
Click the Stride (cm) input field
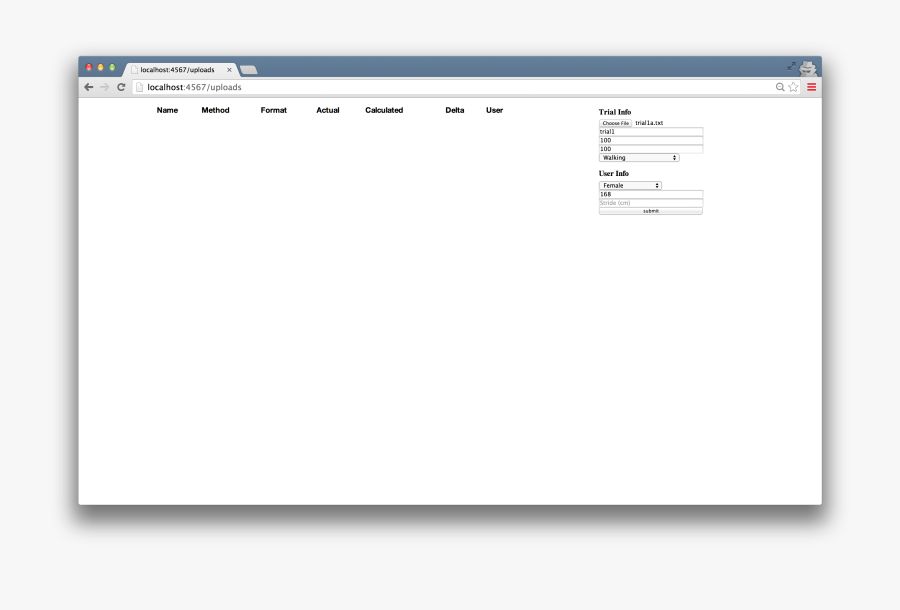(650, 203)
